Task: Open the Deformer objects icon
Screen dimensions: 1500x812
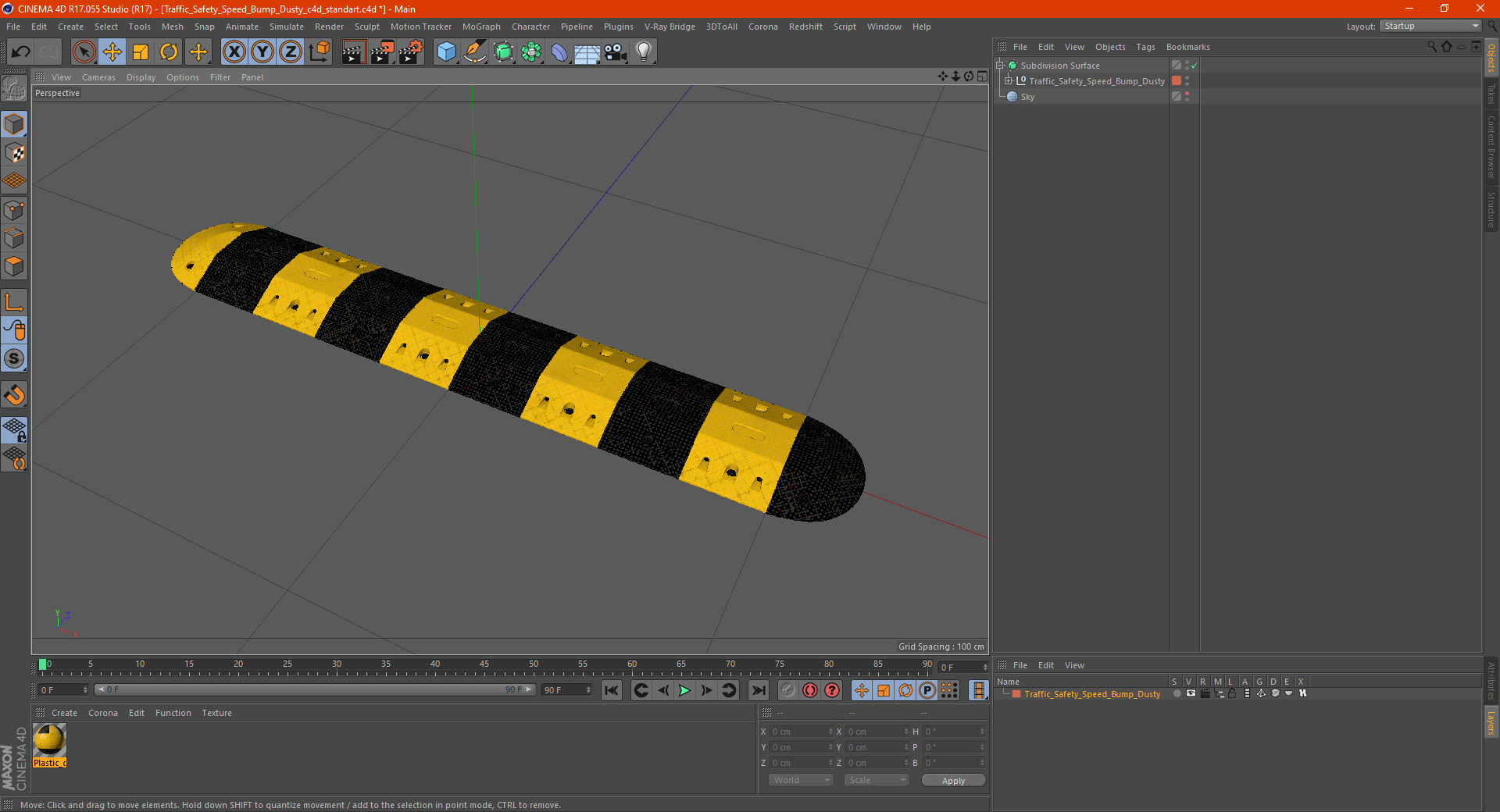Action: tap(559, 52)
